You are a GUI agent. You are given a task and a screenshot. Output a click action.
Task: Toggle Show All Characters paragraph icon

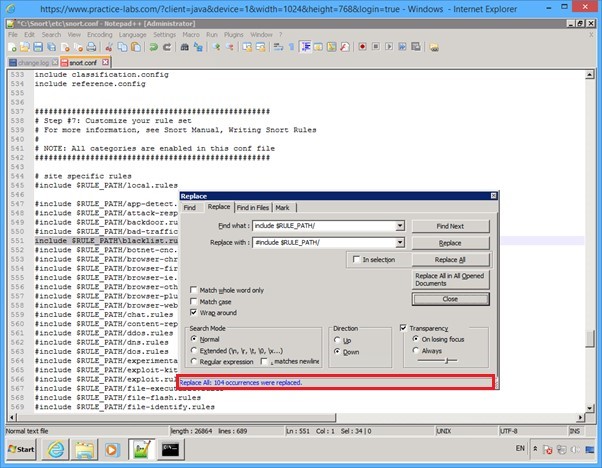tap(291, 47)
